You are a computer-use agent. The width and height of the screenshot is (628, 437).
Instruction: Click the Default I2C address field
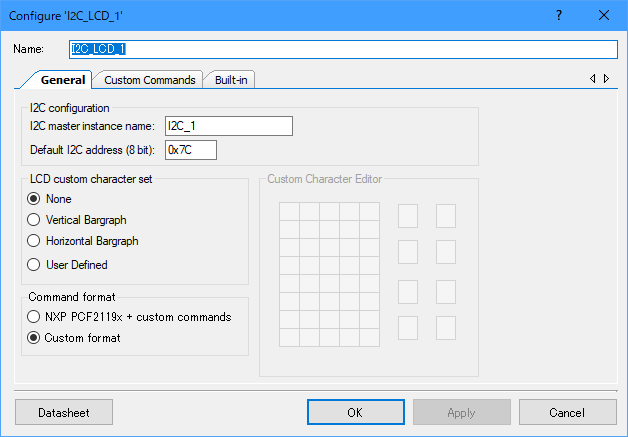pos(191,150)
